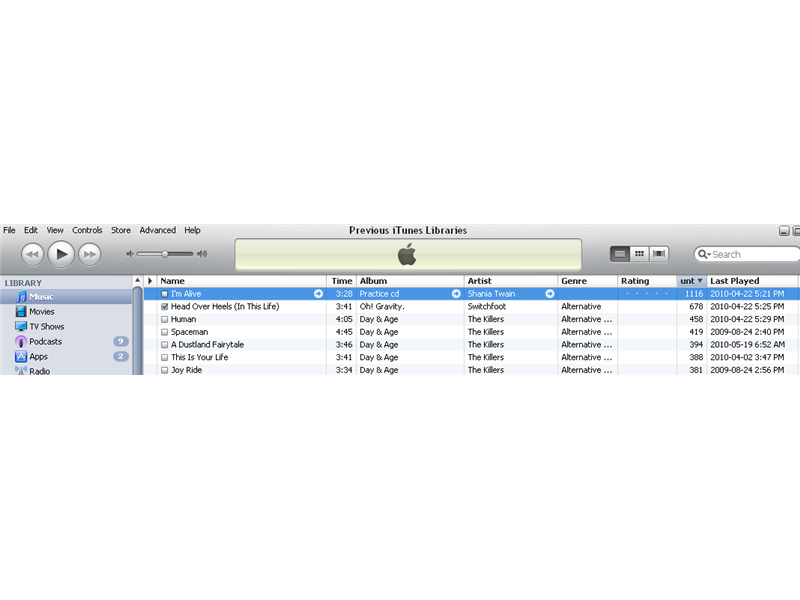Open the Advanced menu
Viewport: 800px width, 600px height.
click(x=157, y=230)
